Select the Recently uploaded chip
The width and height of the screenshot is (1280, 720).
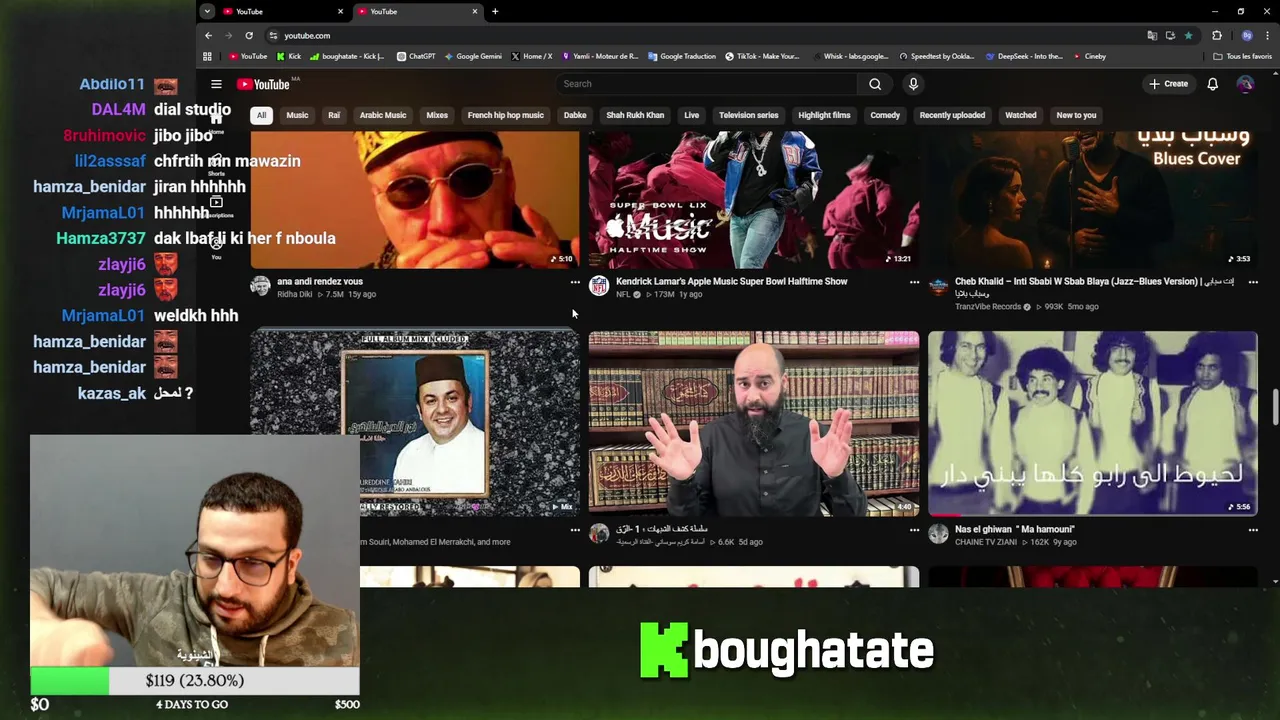click(952, 115)
